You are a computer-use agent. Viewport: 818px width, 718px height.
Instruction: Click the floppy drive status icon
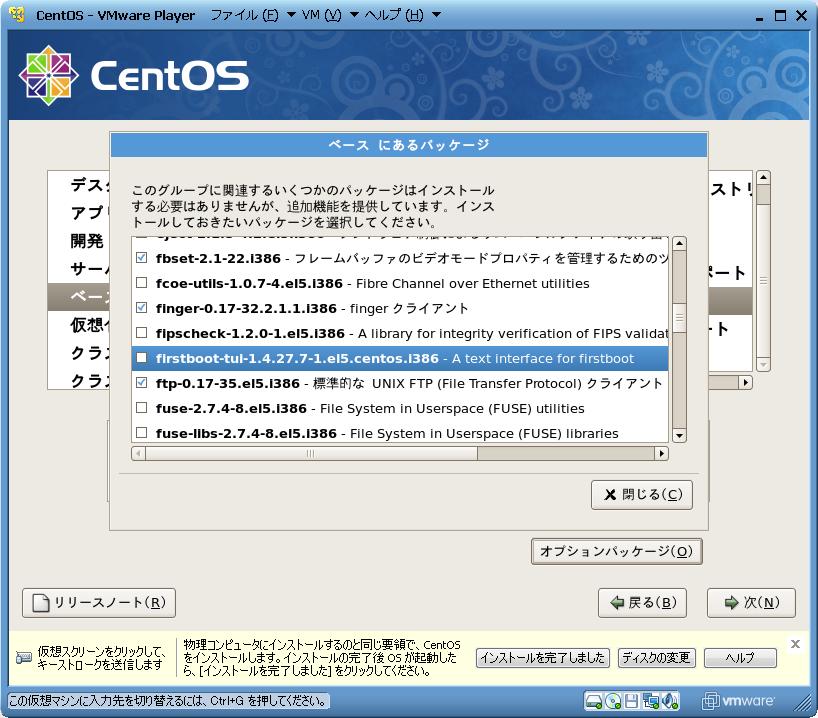pyautogui.click(x=631, y=700)
